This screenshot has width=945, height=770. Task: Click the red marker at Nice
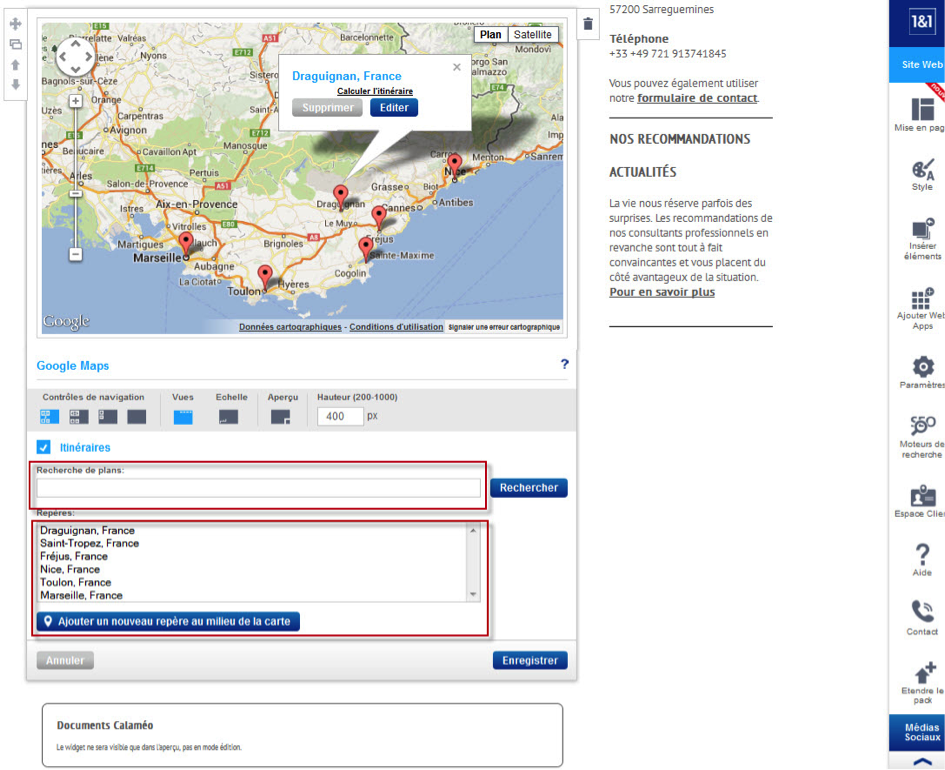[454, 165]
